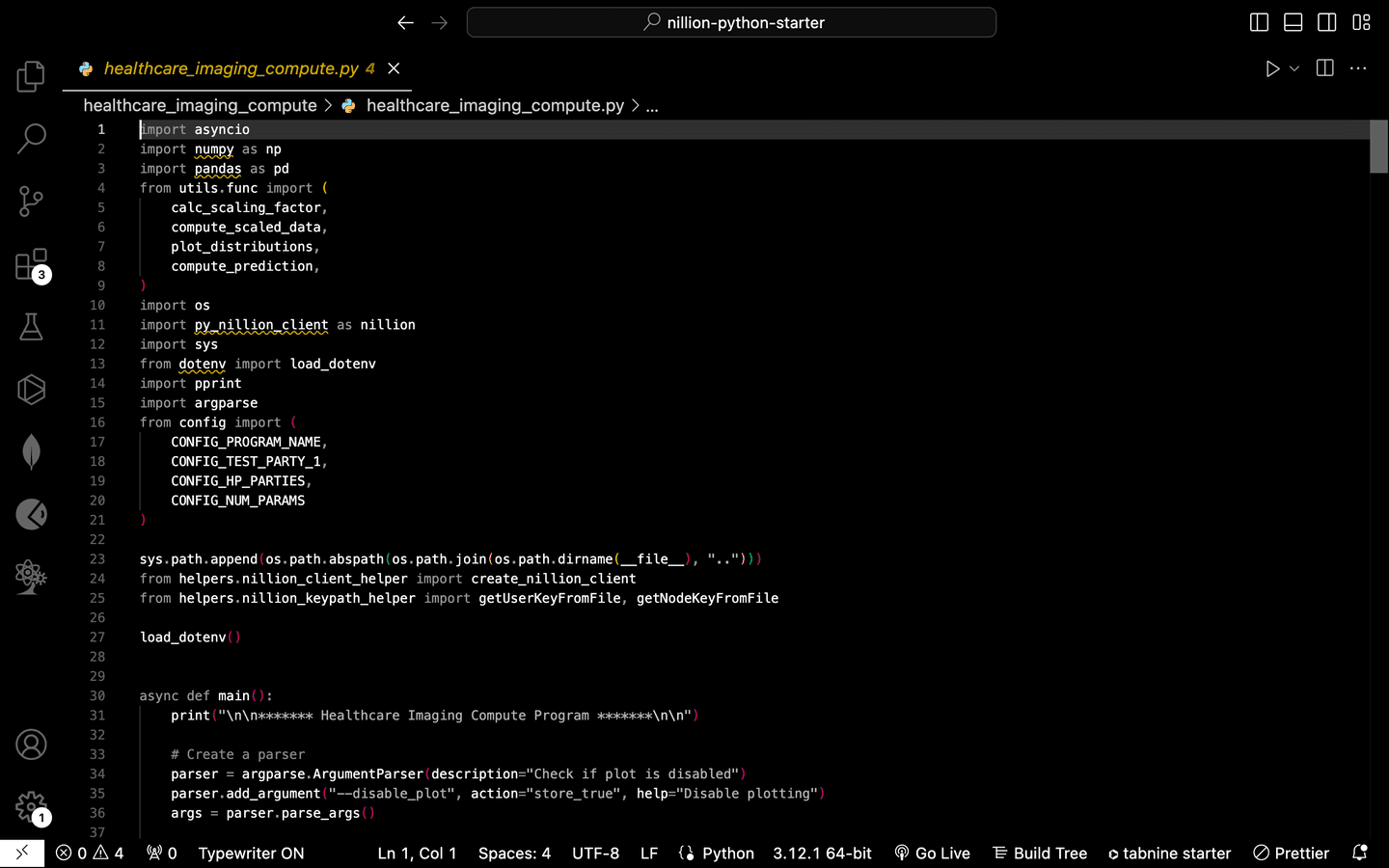Open Source Control view
The height and width of the screenshot is (868, 1389).
pyautogui.click(x=31, y=202)
